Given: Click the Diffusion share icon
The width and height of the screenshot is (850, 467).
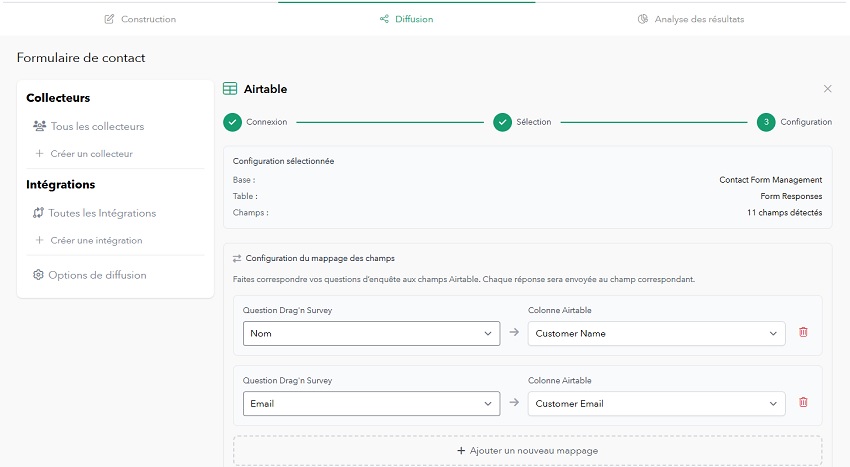Looking at the screenshot, I should tap(384, 19).
